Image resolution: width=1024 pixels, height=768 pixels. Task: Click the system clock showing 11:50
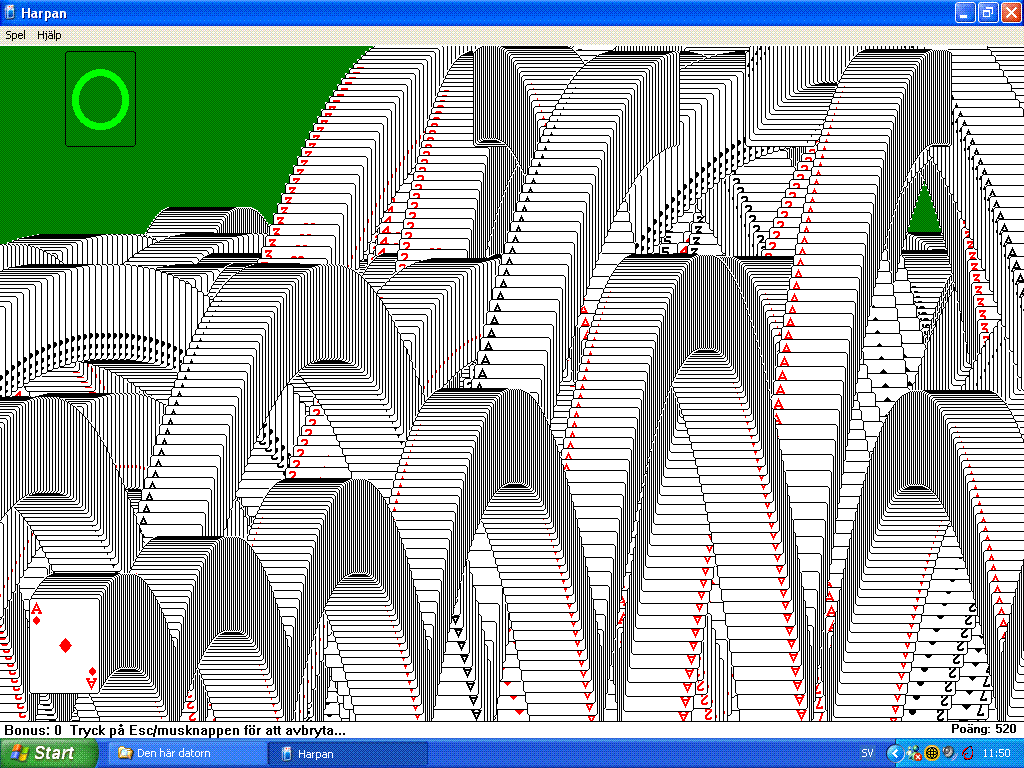coord(996,753)
